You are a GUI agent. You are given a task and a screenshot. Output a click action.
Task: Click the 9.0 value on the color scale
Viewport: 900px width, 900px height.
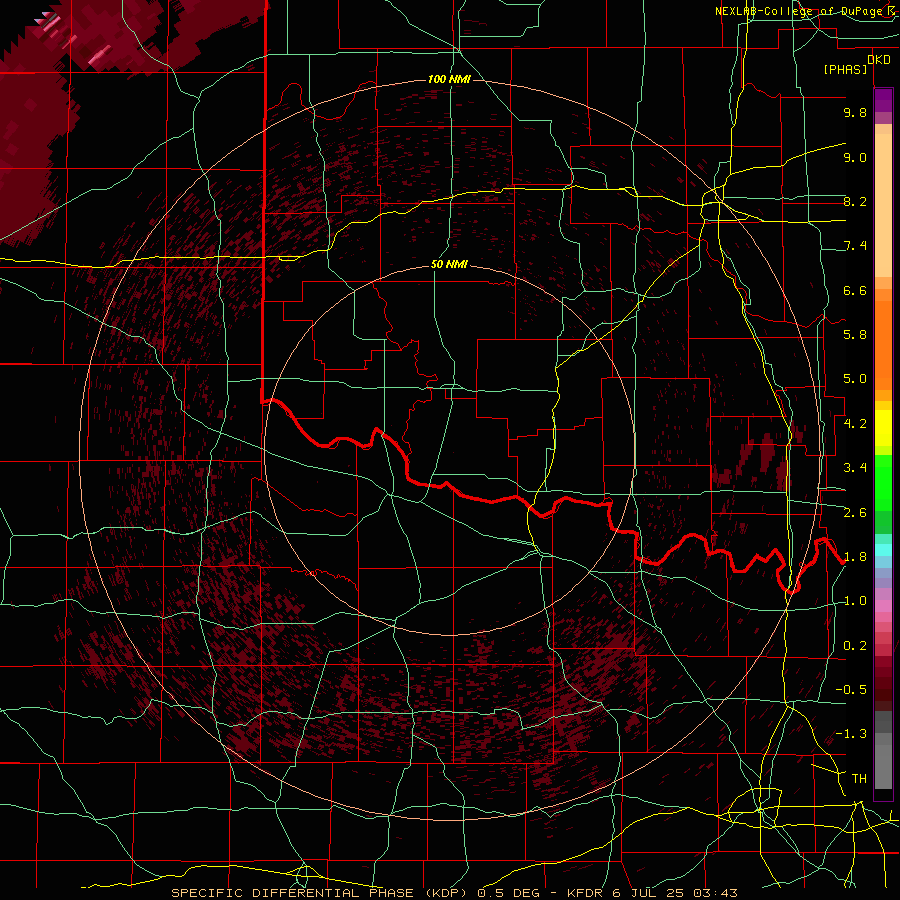[x=855, y=157]
